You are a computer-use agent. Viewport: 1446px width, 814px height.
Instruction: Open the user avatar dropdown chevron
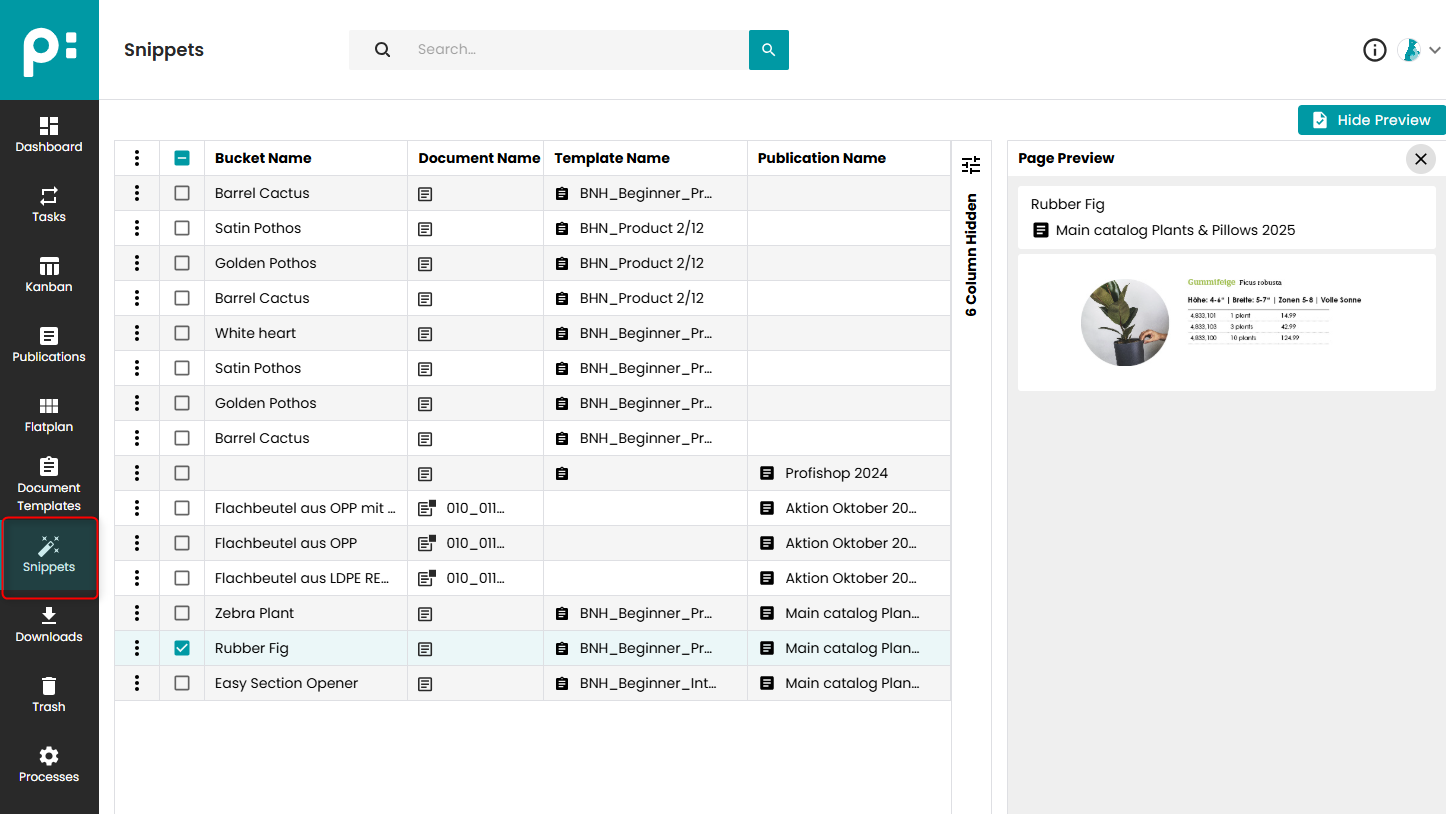(1435, 49)
